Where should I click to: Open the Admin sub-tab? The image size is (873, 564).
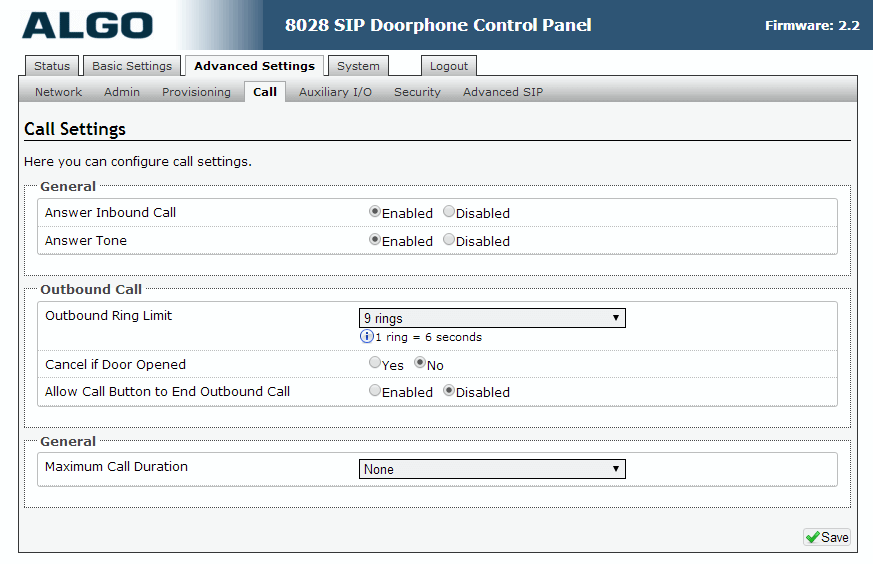122,92
